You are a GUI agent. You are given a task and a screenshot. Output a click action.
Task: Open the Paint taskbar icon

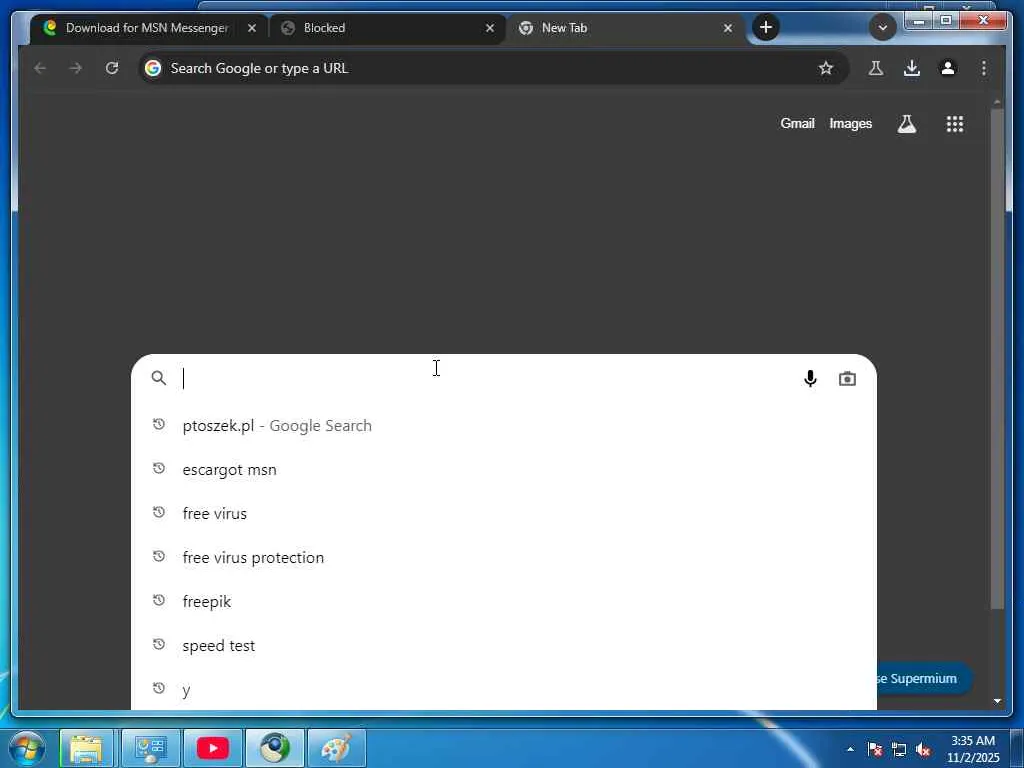(x=336, y=748)
